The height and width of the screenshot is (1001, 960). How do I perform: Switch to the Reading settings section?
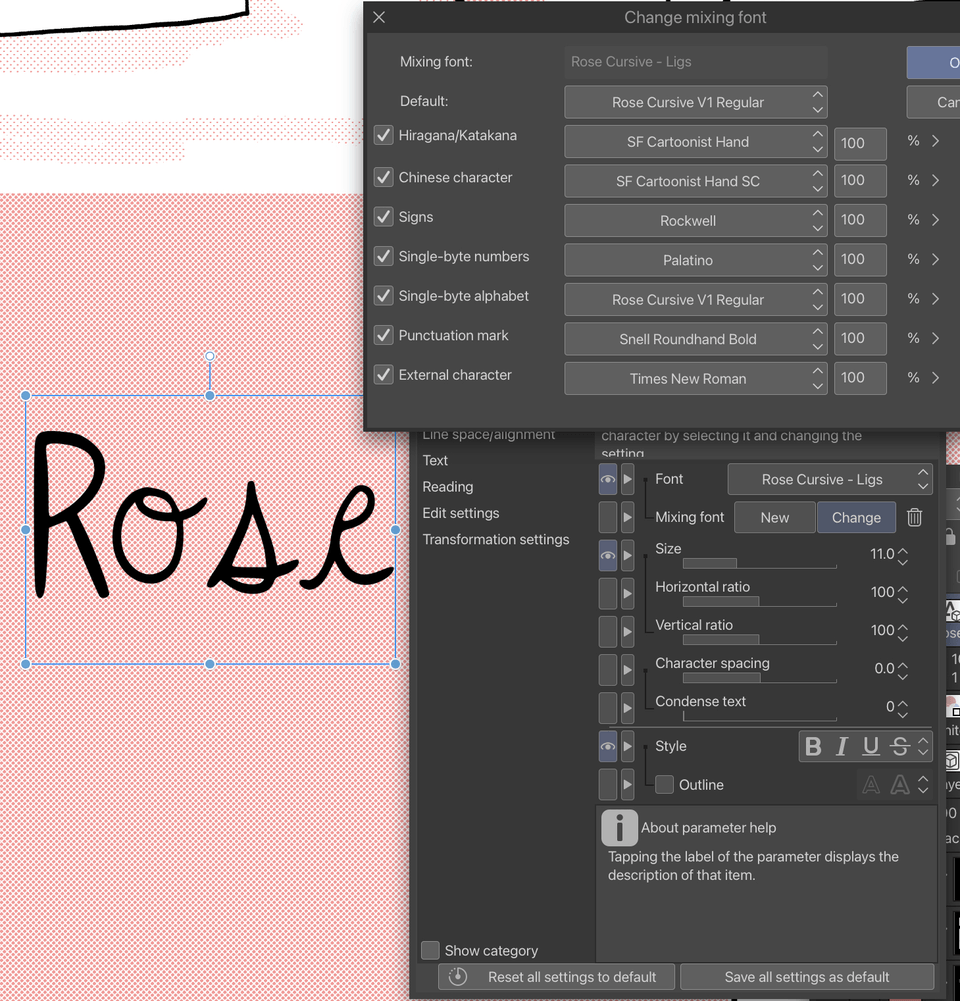point(447,487)
